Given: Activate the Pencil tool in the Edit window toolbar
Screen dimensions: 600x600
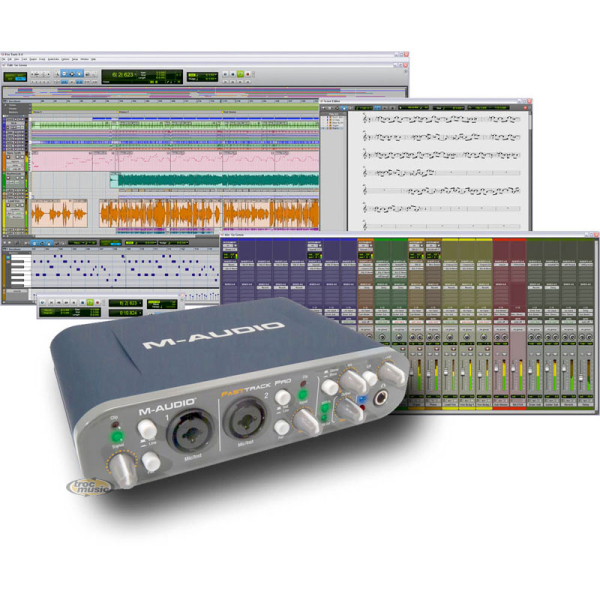Looking at the screenshot, I should [94, 74].
